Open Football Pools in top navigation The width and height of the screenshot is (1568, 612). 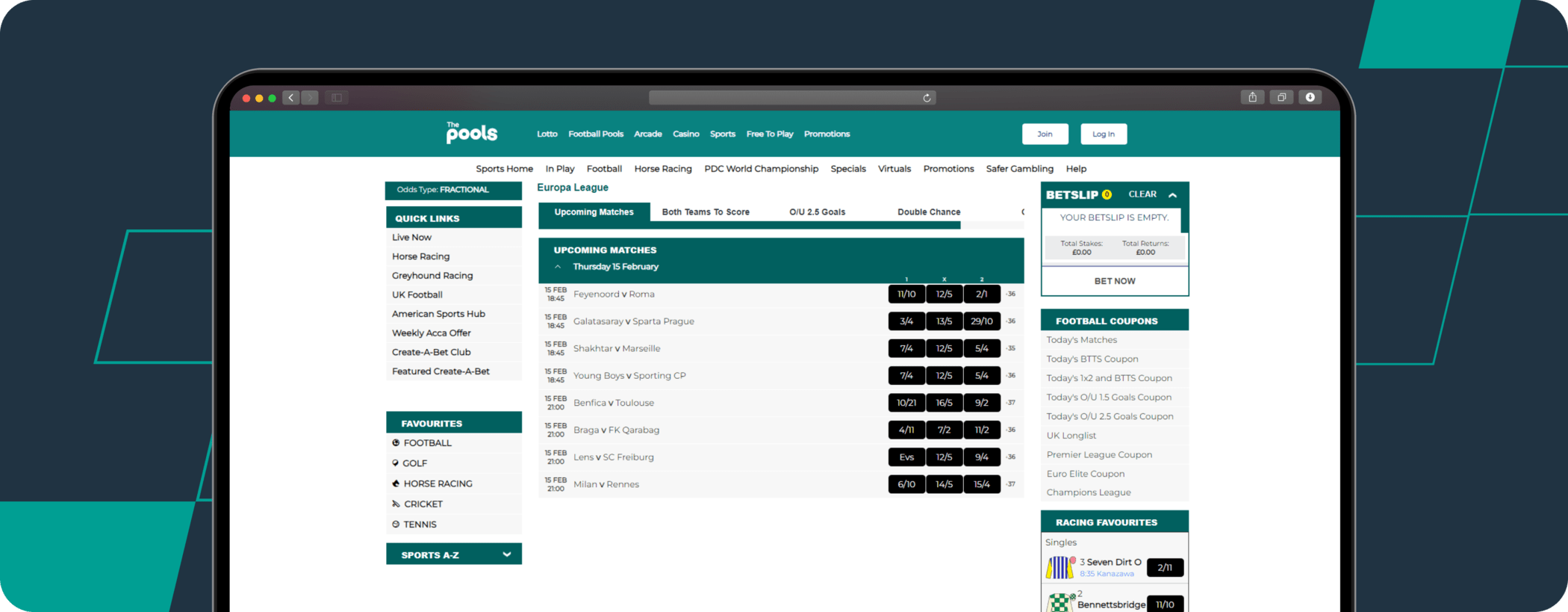click(596, 134)
